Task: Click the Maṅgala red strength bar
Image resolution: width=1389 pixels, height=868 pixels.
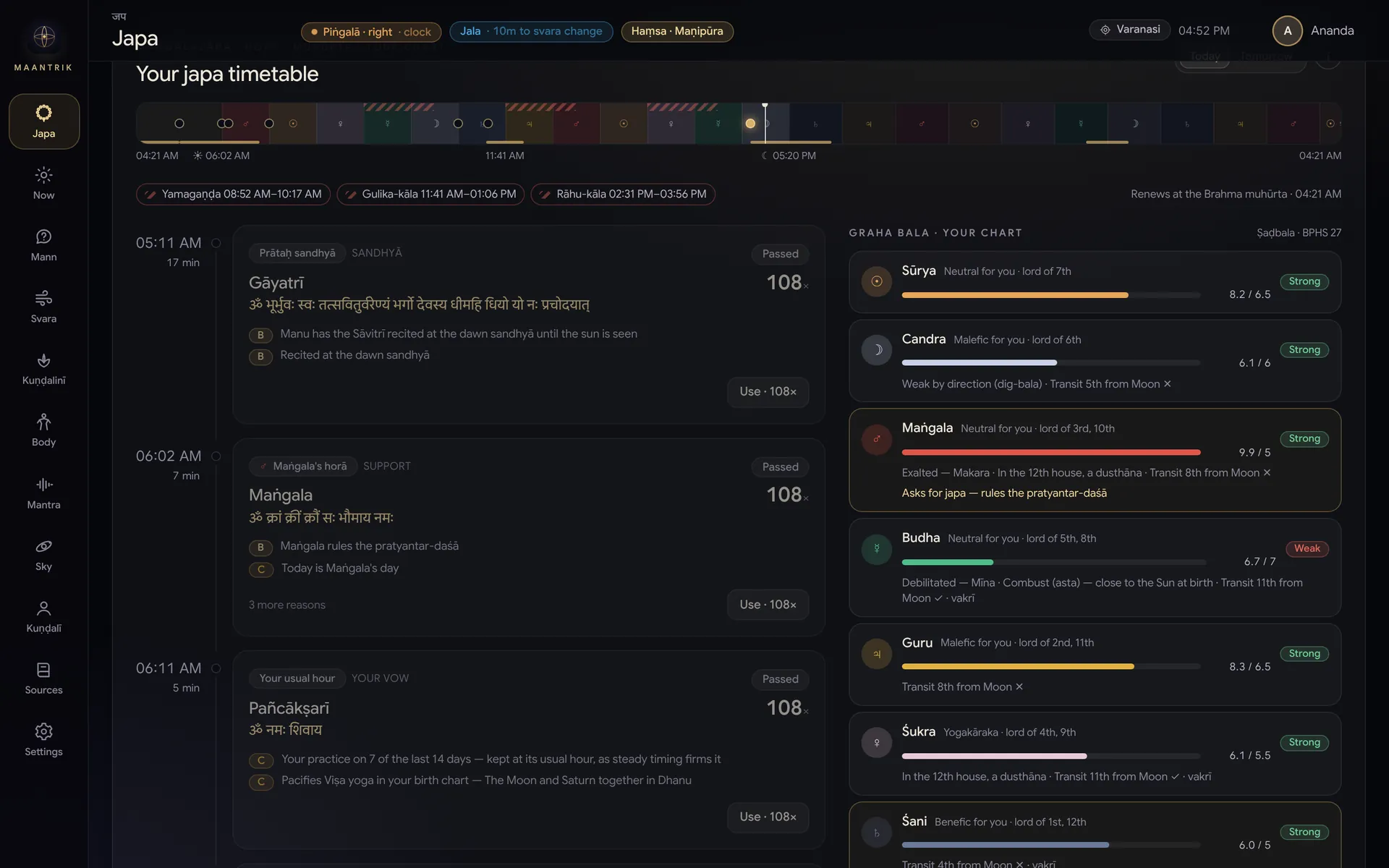Action: click(x=1050, y=453)
